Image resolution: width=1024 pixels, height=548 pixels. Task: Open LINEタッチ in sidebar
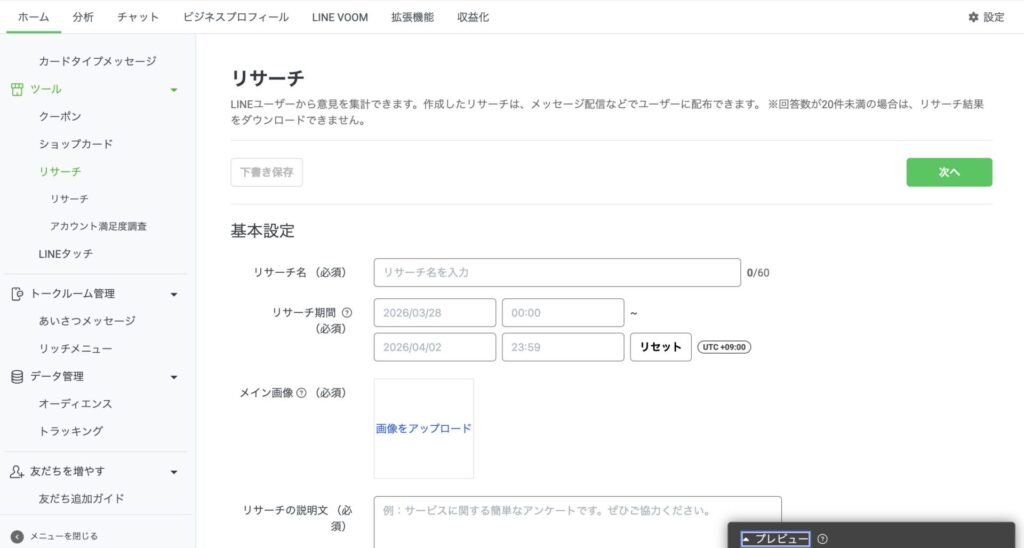click(x=65, y=253)
